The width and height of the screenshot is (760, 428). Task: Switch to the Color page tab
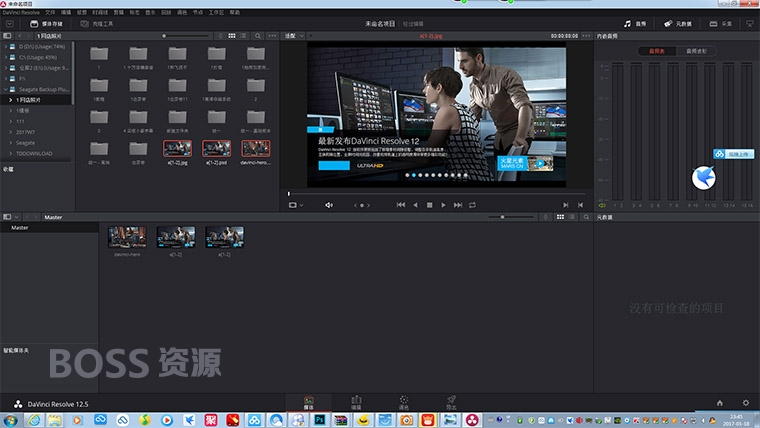404,403
